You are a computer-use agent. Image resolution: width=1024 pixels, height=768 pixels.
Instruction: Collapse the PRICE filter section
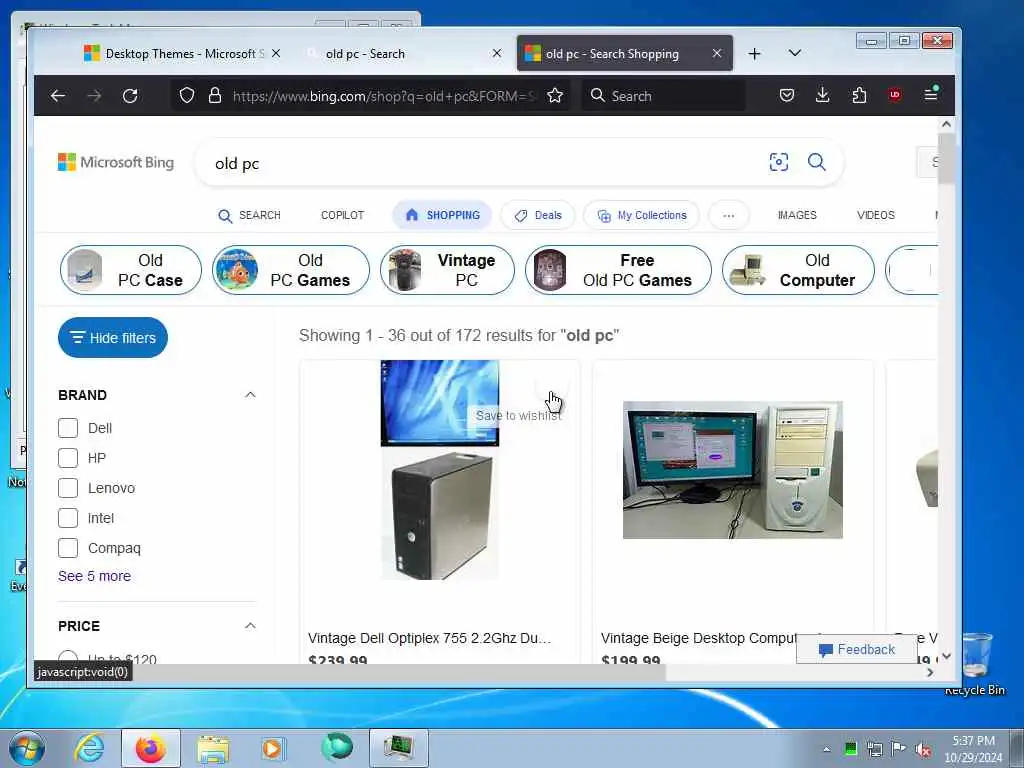(x=250, y=626)
